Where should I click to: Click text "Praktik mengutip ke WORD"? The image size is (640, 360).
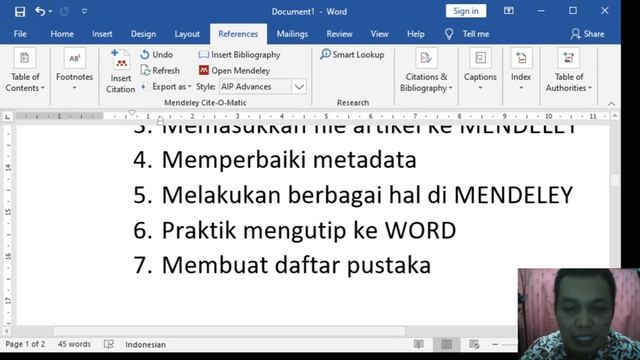[309, 231]
